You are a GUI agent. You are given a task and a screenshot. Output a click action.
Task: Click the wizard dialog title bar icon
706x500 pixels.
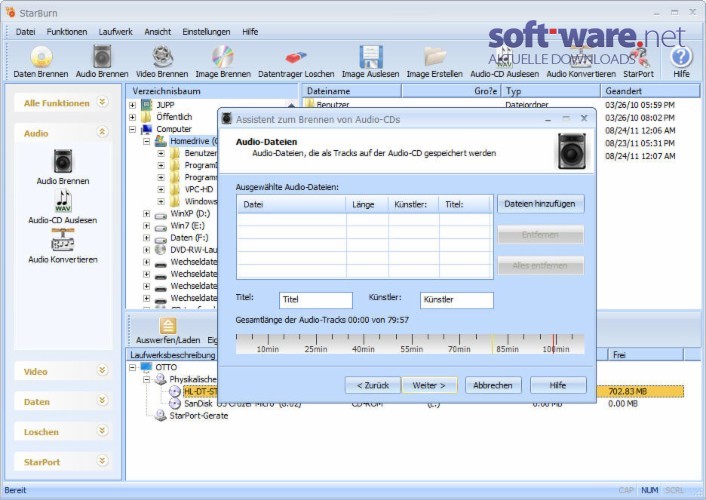(x=226, y=119)
